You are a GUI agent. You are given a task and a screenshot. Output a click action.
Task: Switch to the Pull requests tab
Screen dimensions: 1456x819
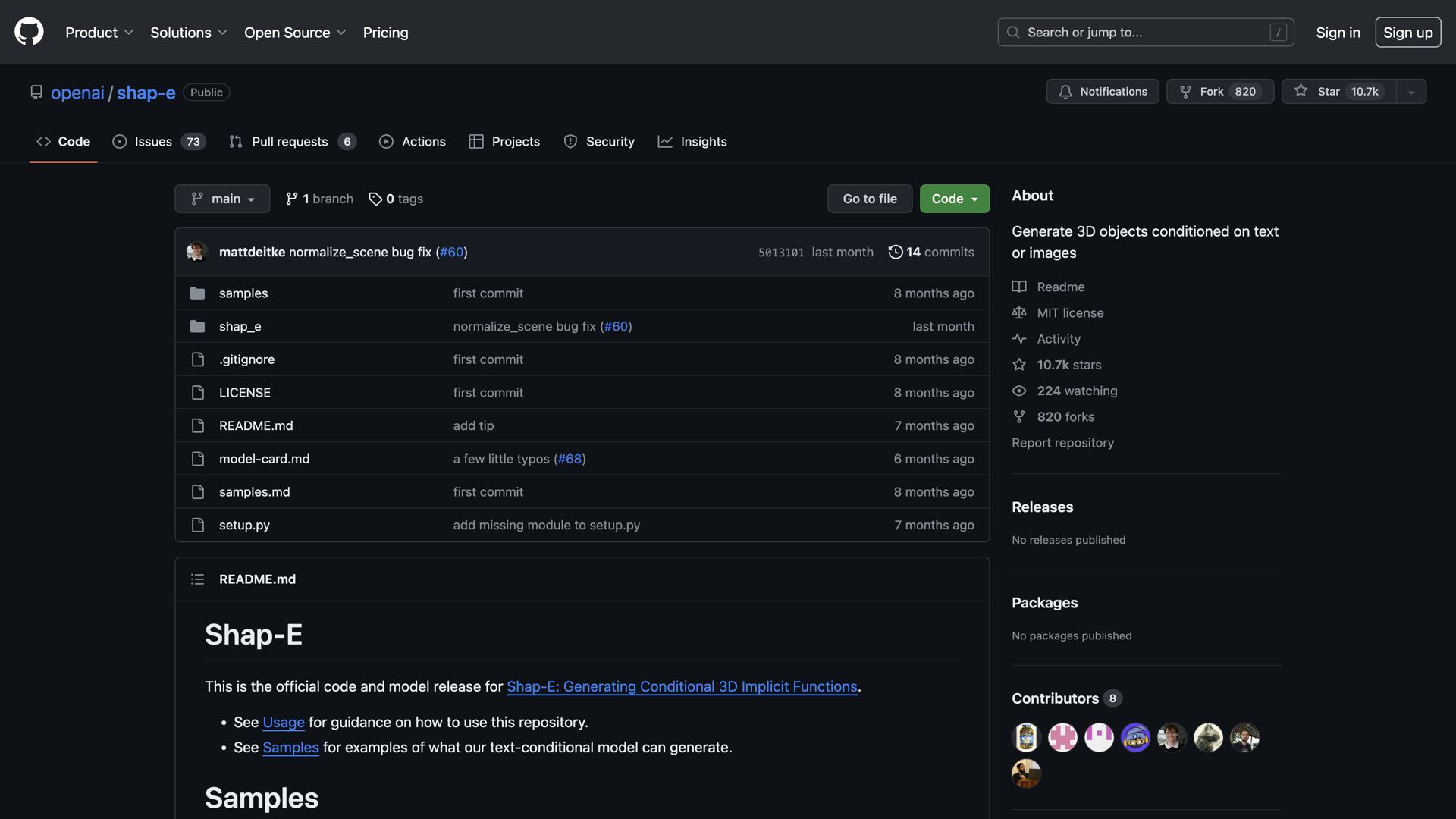[292, 142]
